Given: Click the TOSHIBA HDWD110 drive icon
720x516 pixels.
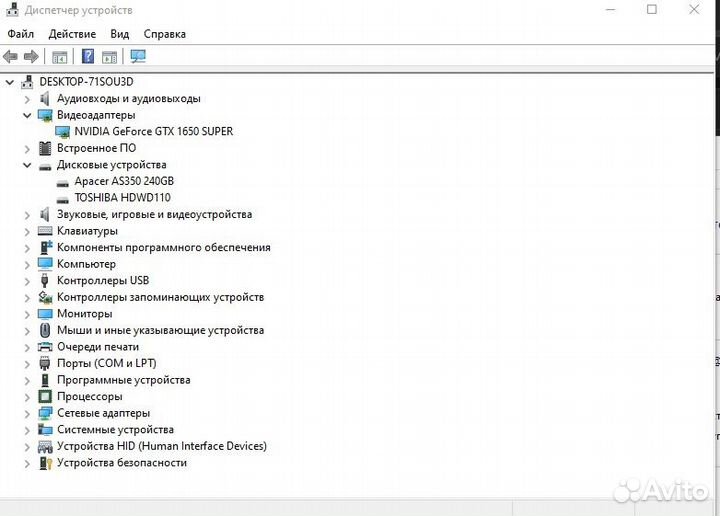Looking at the screenshot, I should [62, 200].
